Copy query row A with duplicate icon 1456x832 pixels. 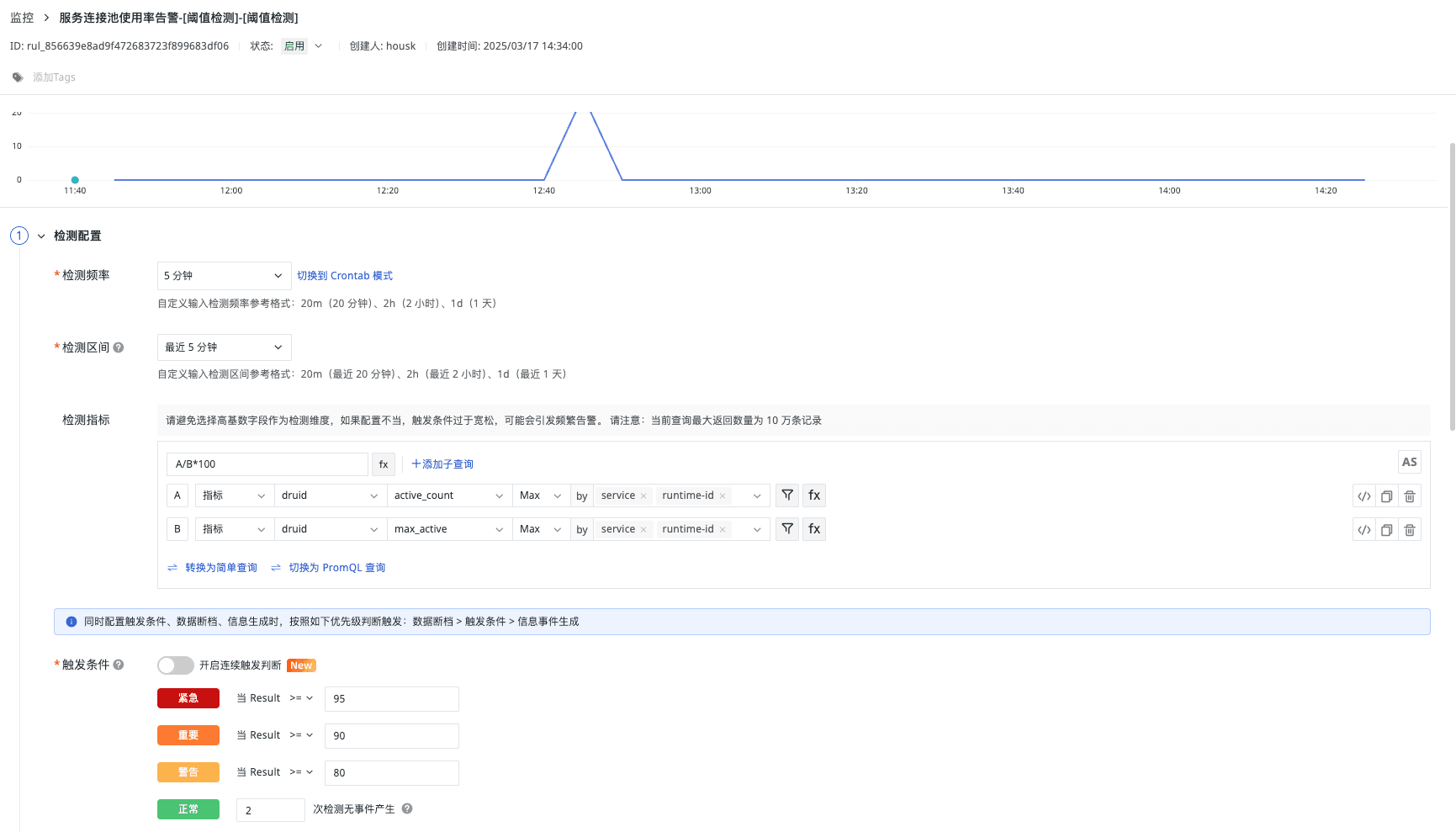1387,496
